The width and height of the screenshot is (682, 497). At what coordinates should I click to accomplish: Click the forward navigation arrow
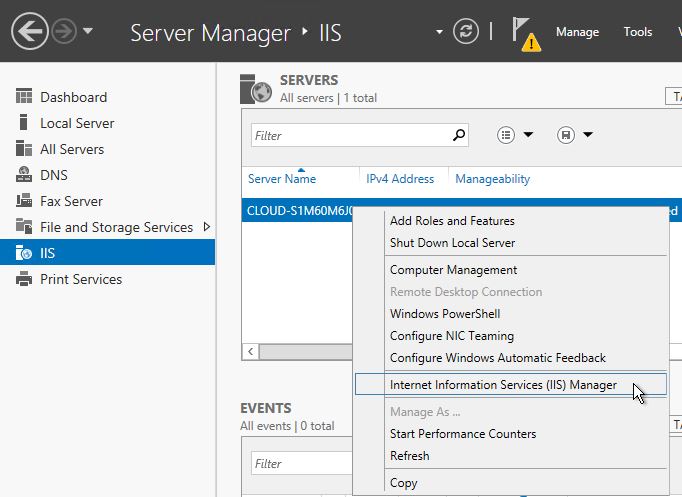[x=64, y=31]
